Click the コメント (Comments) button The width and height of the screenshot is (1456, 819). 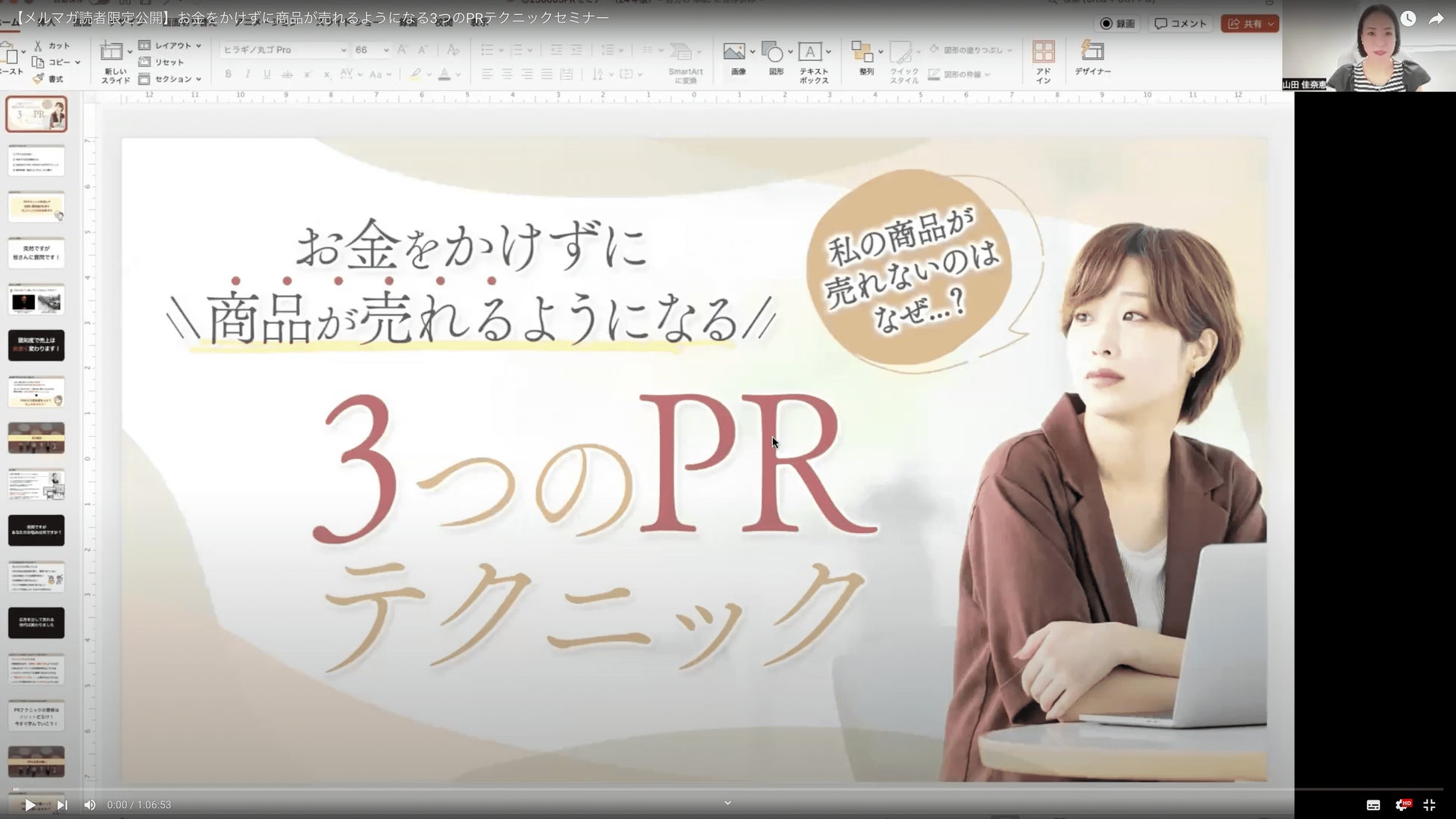(1180, 24)
